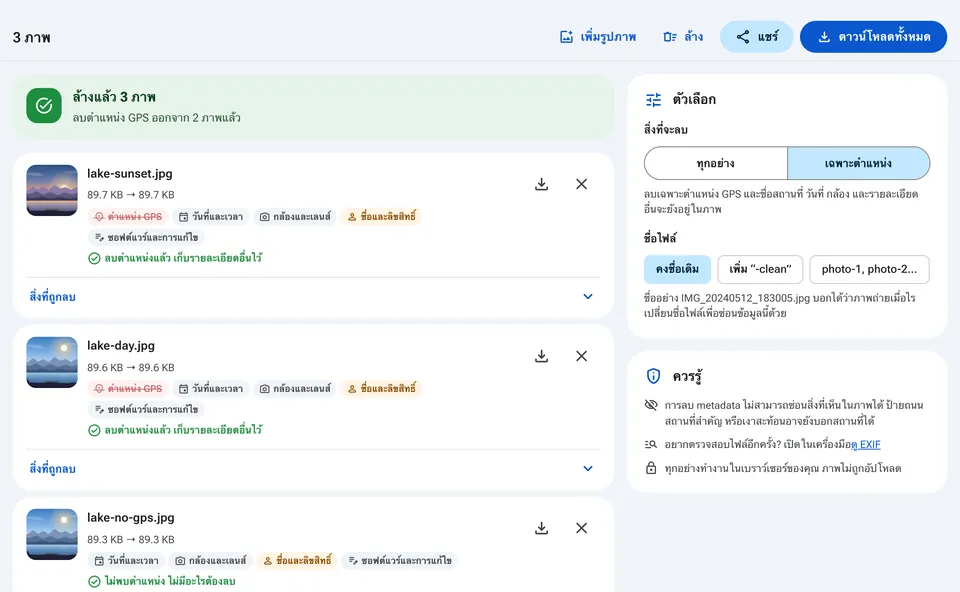The width and height of the screenshot is (960, 592).
Task: Click the ตัวเลือก options sliders icon
Action: 654,99
